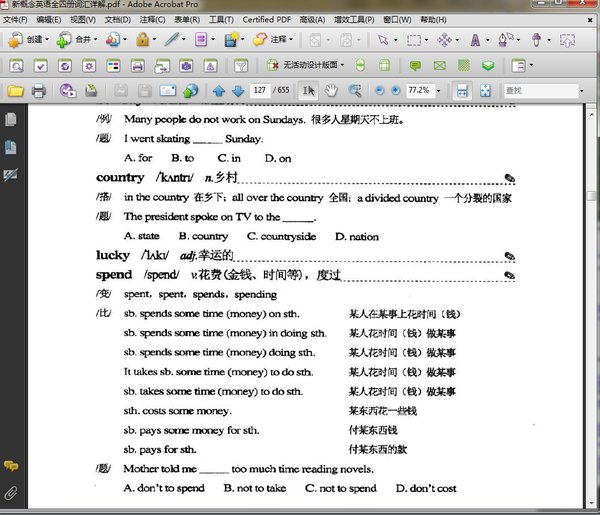This screenshot has height=515, width=600.
Task: Click the page number field showing 127
Action: tap(259, 90)
